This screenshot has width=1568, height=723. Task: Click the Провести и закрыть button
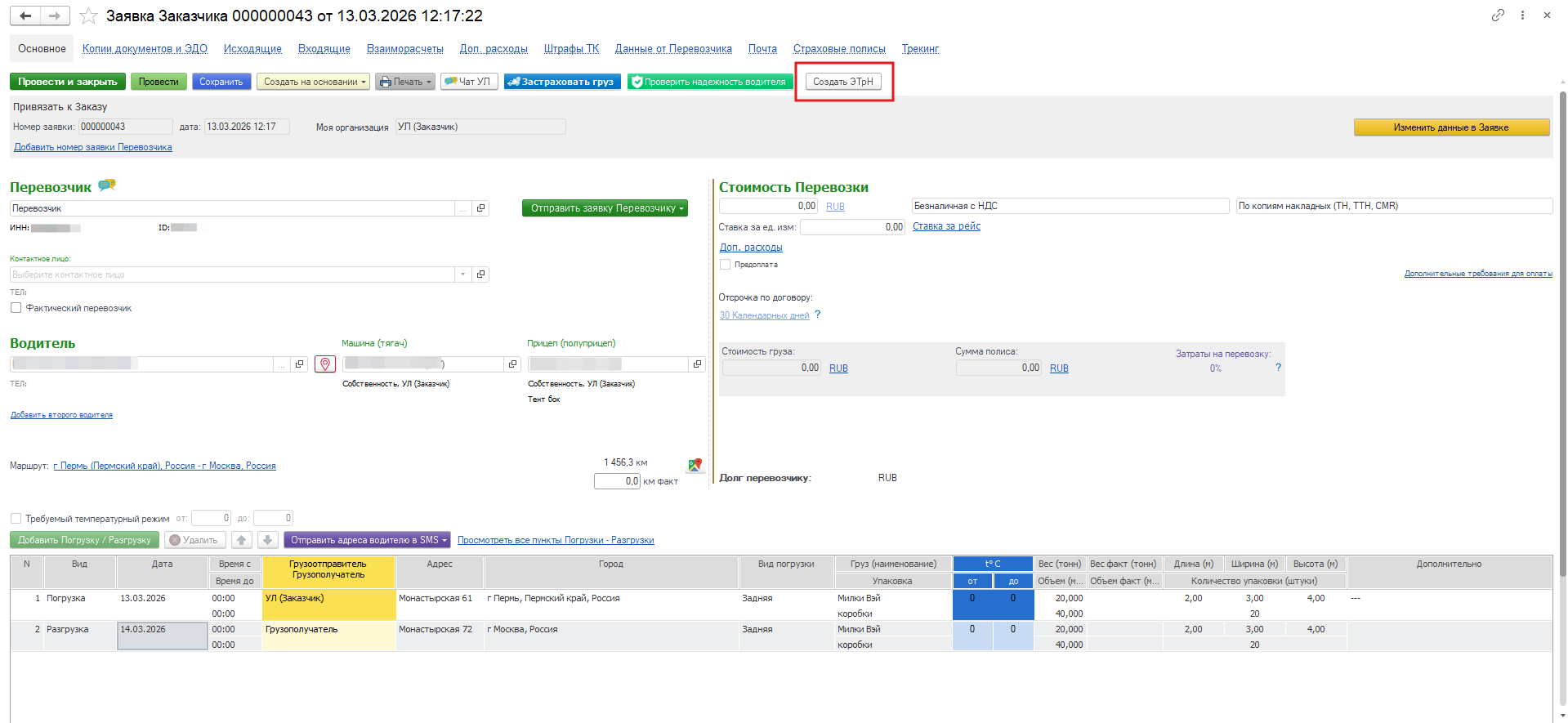tap(68, 82)
